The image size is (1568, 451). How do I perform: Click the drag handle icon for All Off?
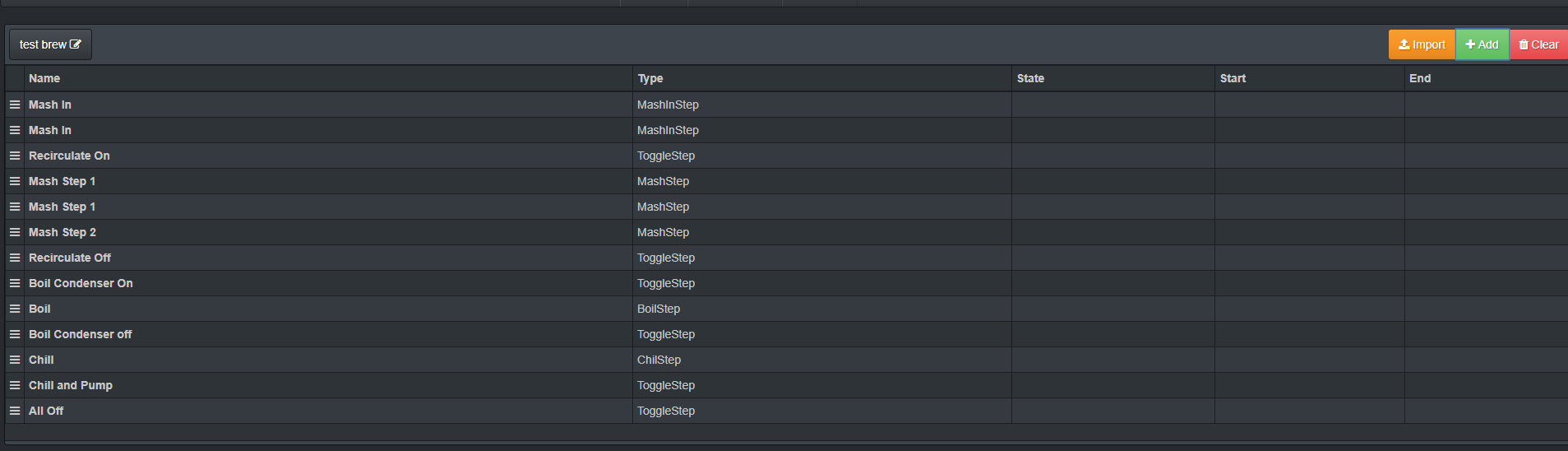15,411
